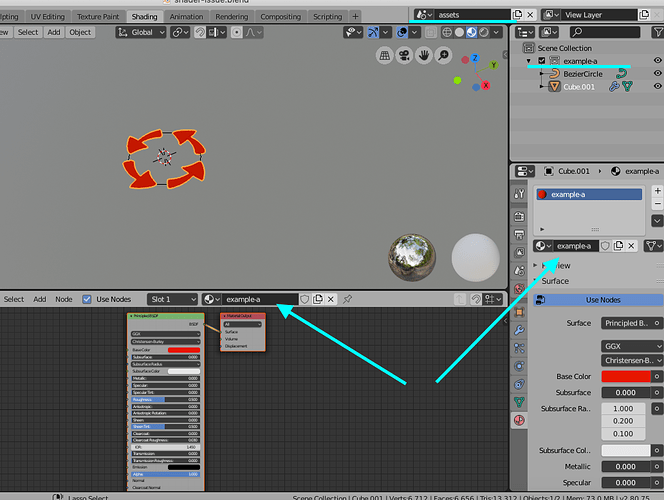Image resolution: width=664 pixels, height=500 pixels.
Task: Remove the material slot with minus
Action: pos(657,204)
